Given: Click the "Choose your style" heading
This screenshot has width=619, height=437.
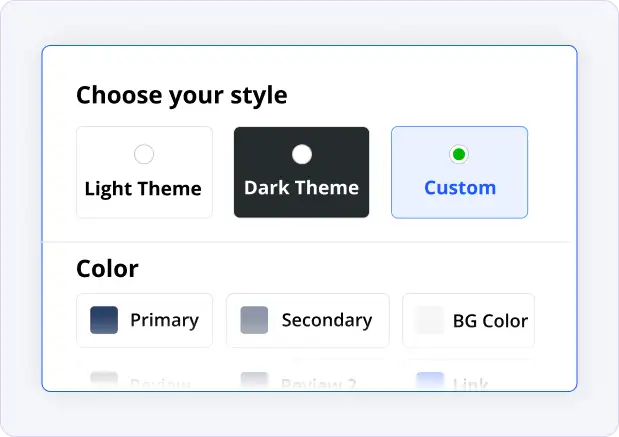Looking at the screenshot, I should coord(181,96).
